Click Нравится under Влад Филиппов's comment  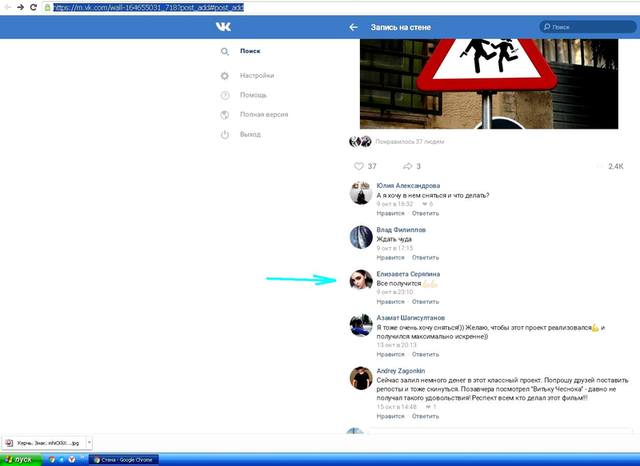[390, 257]
